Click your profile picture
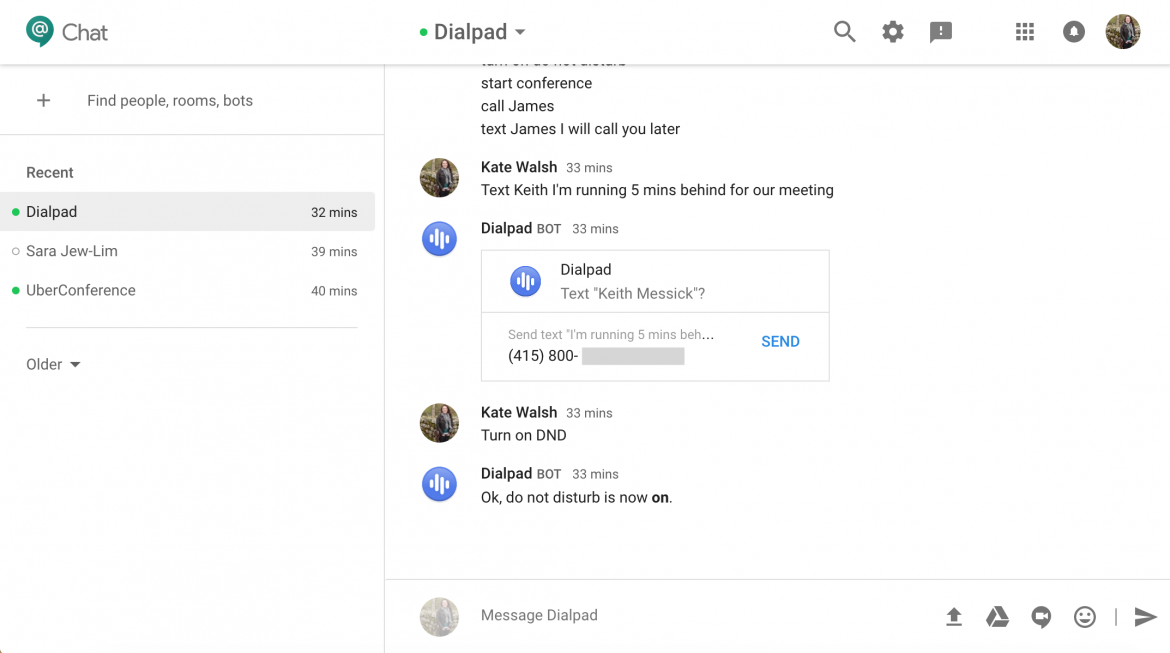1170x653 pixels. pyautogui.click(x=1122, y=31)
